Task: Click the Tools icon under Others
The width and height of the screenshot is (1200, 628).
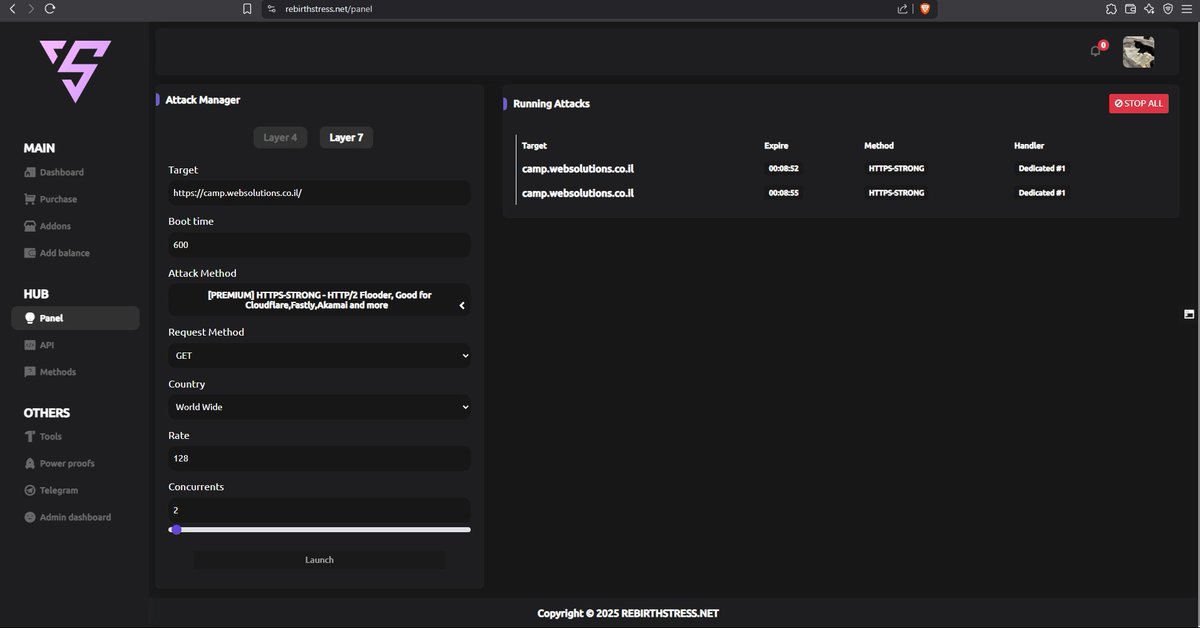Action: click(30, 436)
